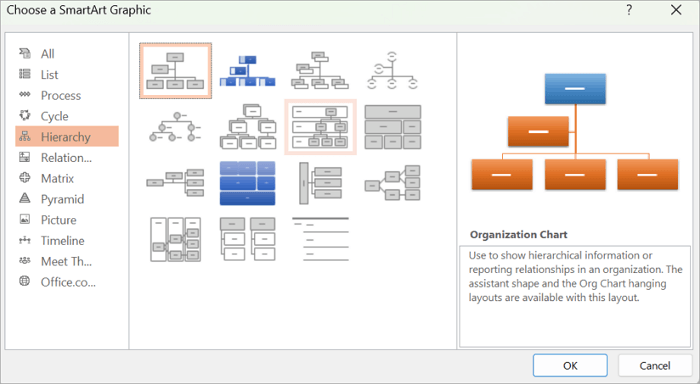Click the Process arrows icon
The width and height of the screenshot is (700, 384).
tap(25, 94)
